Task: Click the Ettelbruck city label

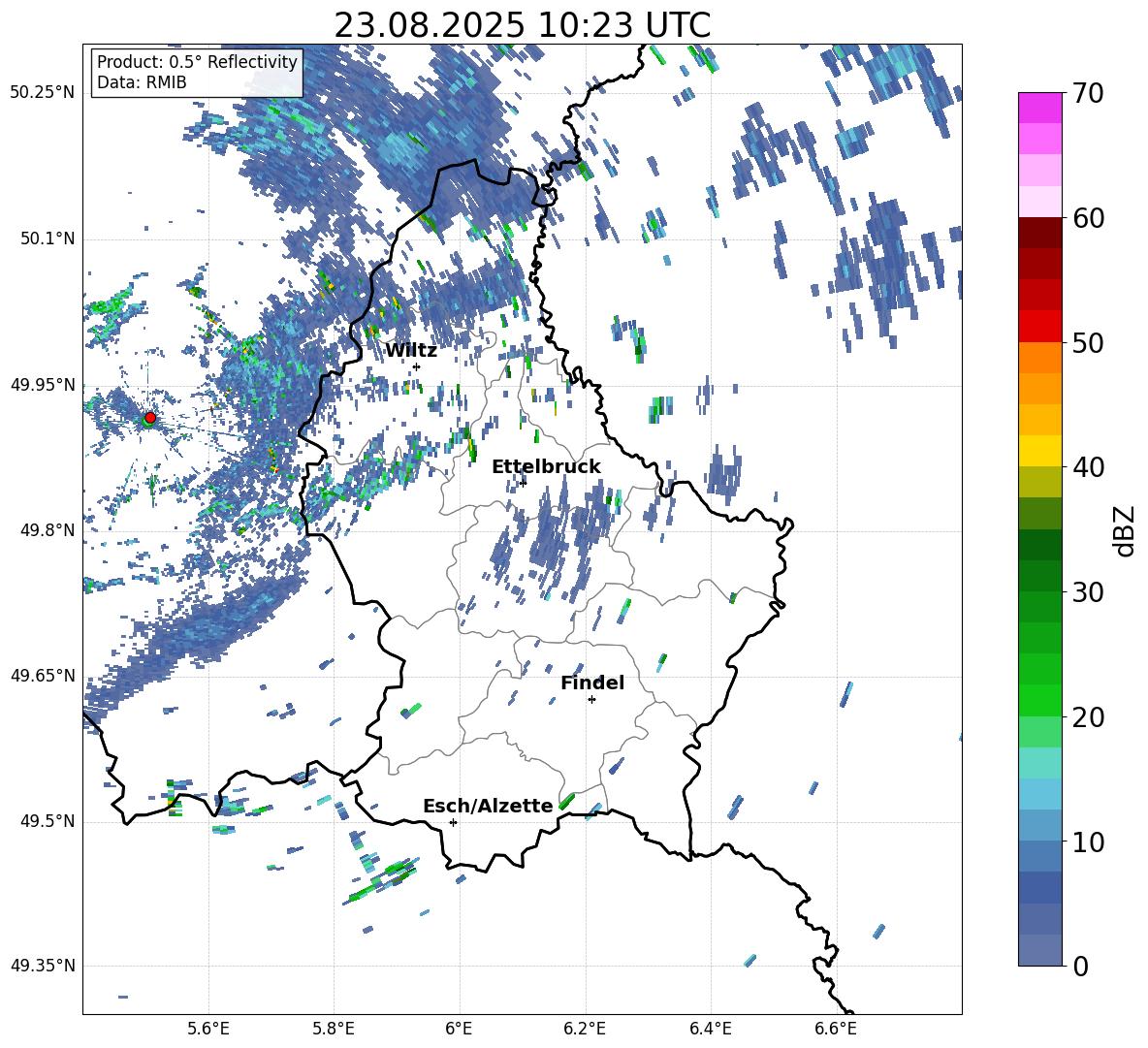Action: point(546,466)
